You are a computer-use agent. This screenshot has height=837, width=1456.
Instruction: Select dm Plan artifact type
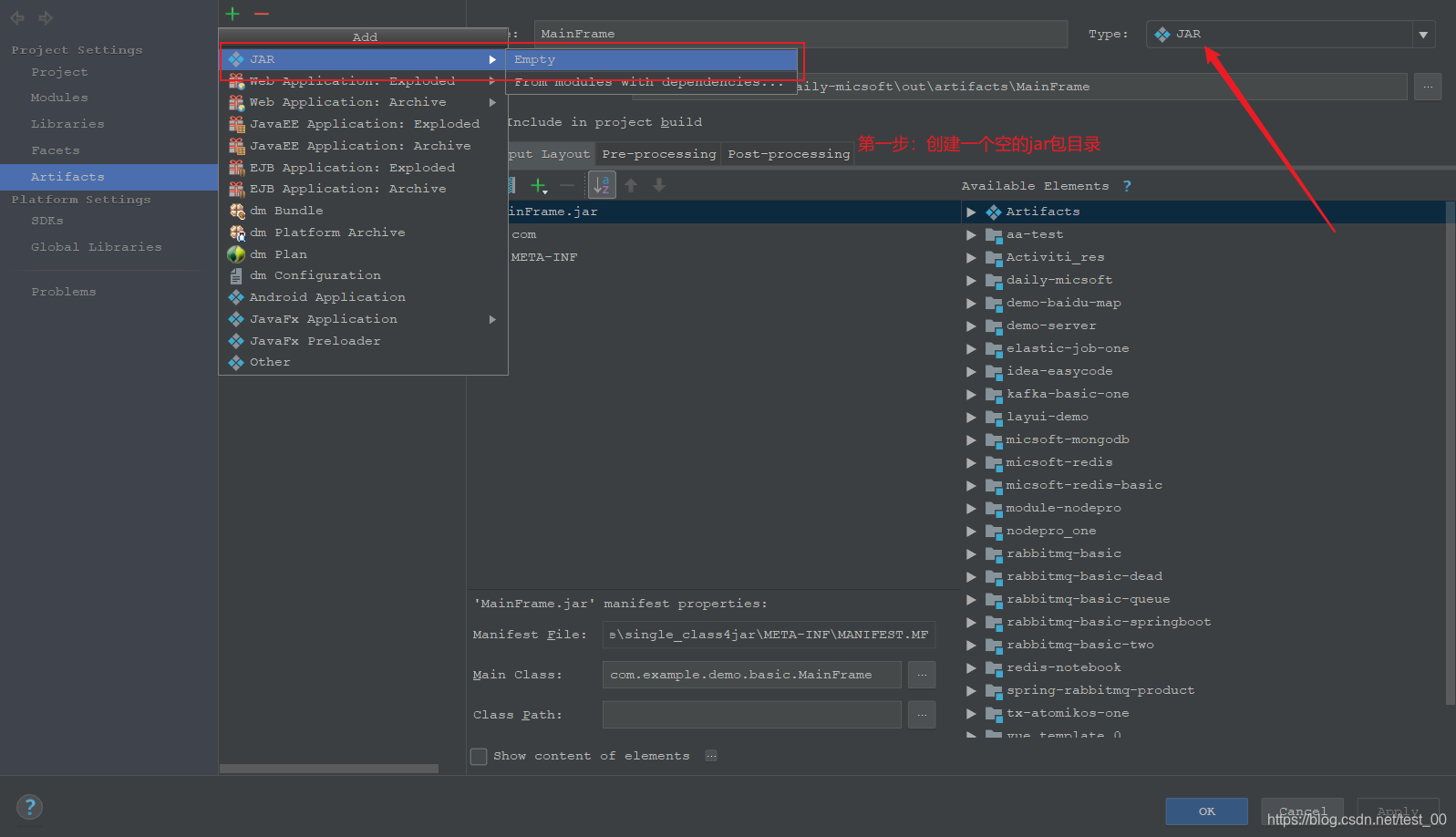pos(363,254)
